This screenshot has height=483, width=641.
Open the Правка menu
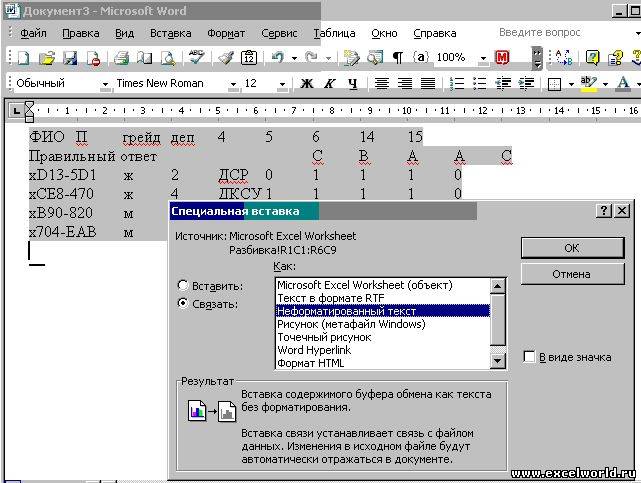click(81, 33)
